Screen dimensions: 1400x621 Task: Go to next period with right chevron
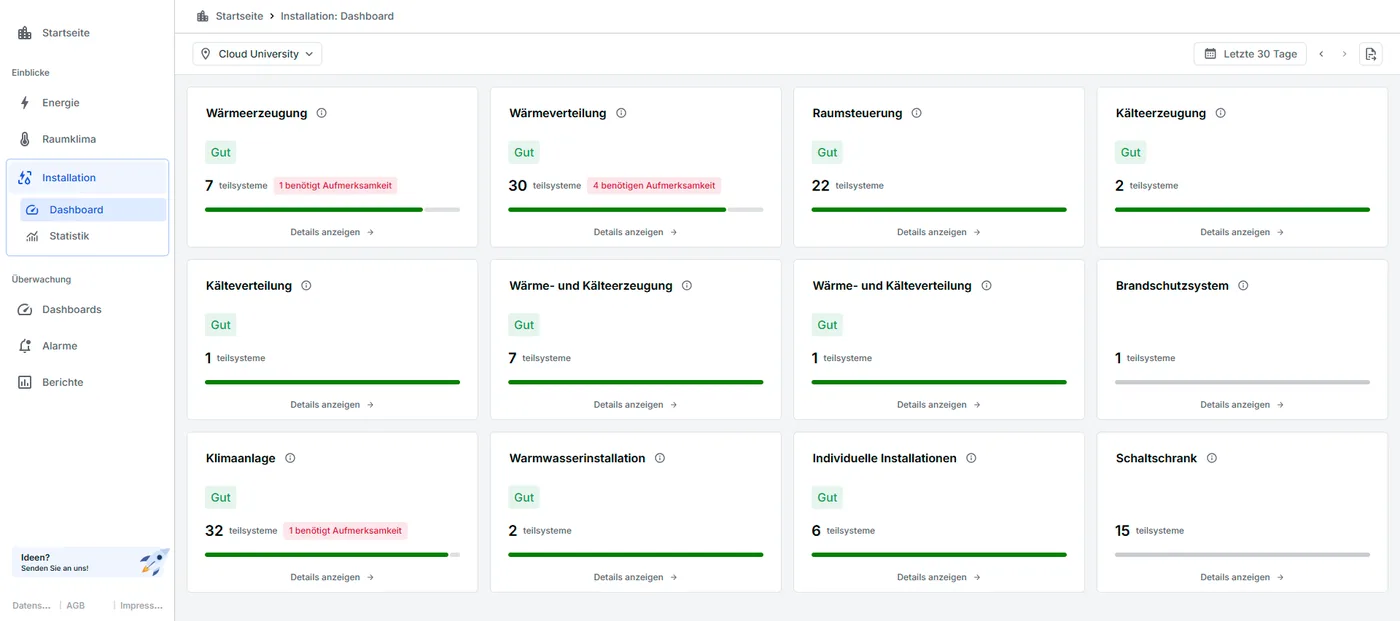tap(1344, 54)
